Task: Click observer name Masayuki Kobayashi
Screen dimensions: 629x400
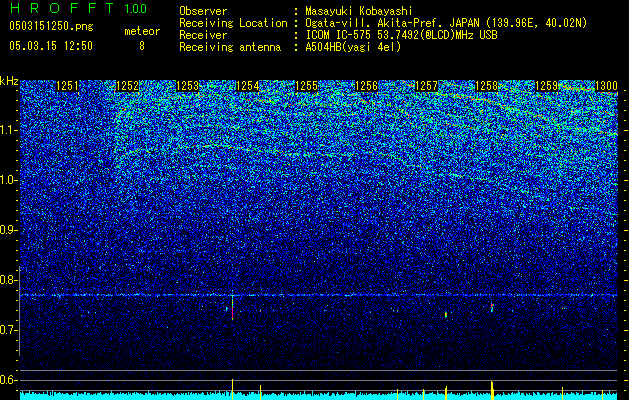Action: coord(359,11)
